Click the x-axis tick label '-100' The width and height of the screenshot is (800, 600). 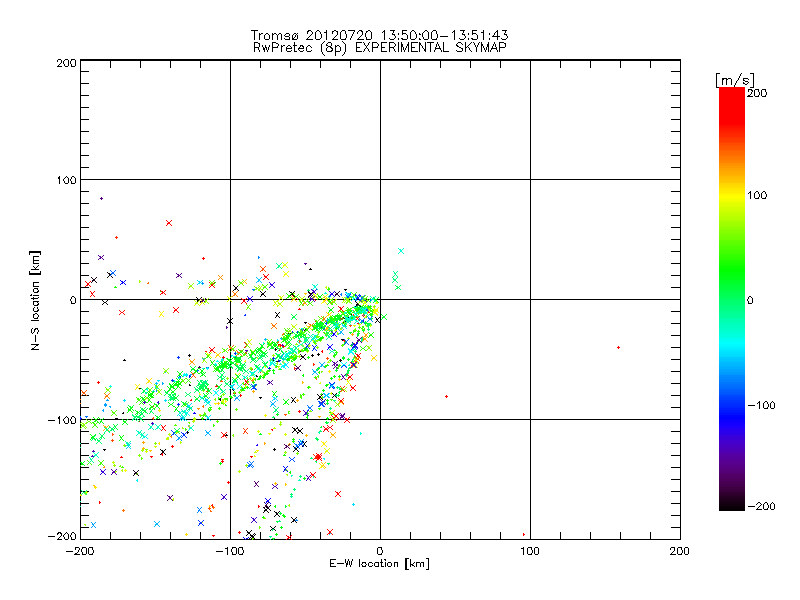tap(230, 552)
